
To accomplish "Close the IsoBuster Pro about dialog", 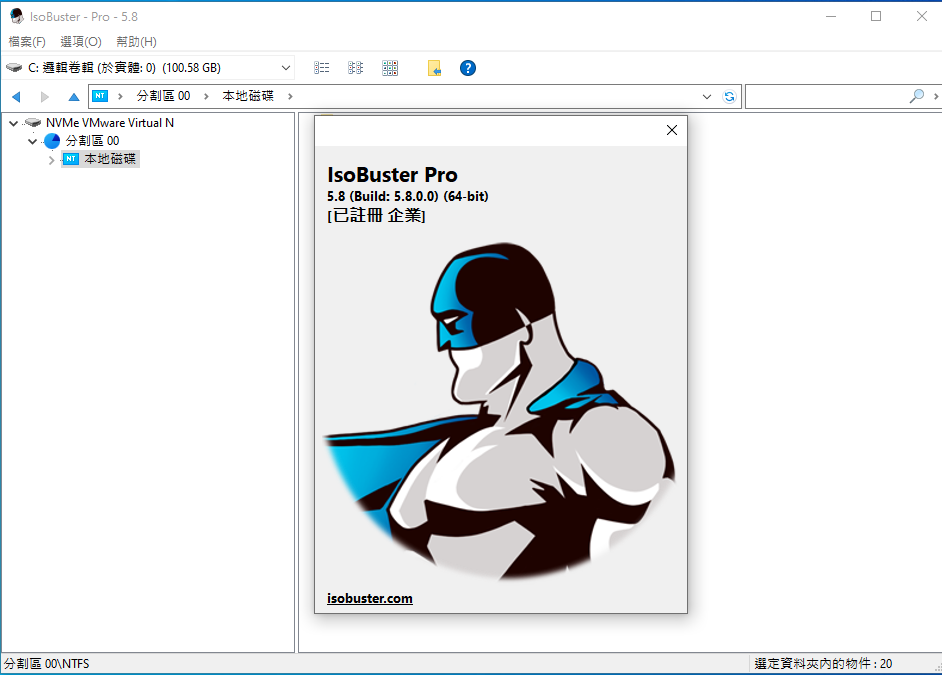I will (x=672, y=130).
